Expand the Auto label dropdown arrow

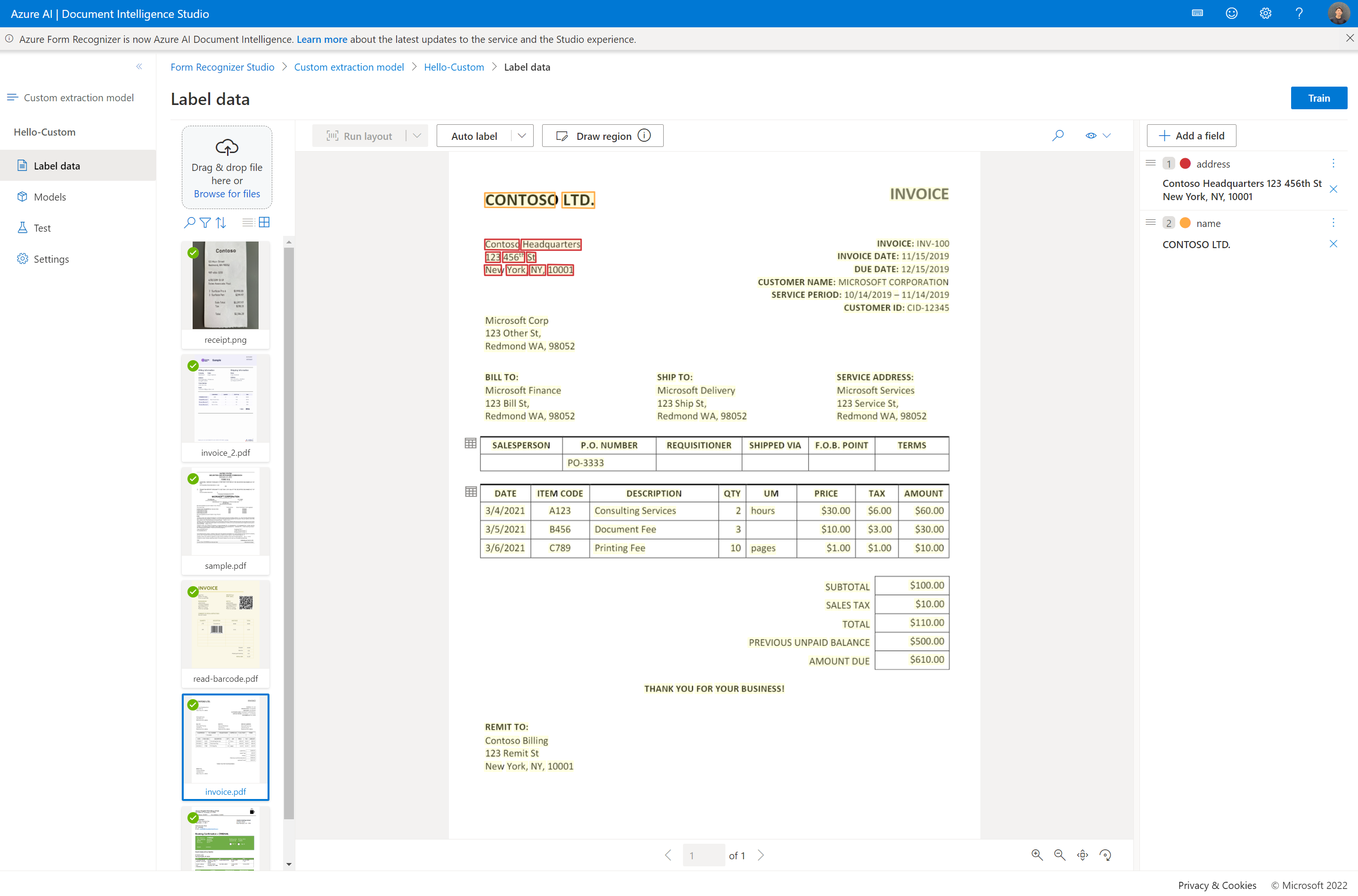[x=521, y=135]
